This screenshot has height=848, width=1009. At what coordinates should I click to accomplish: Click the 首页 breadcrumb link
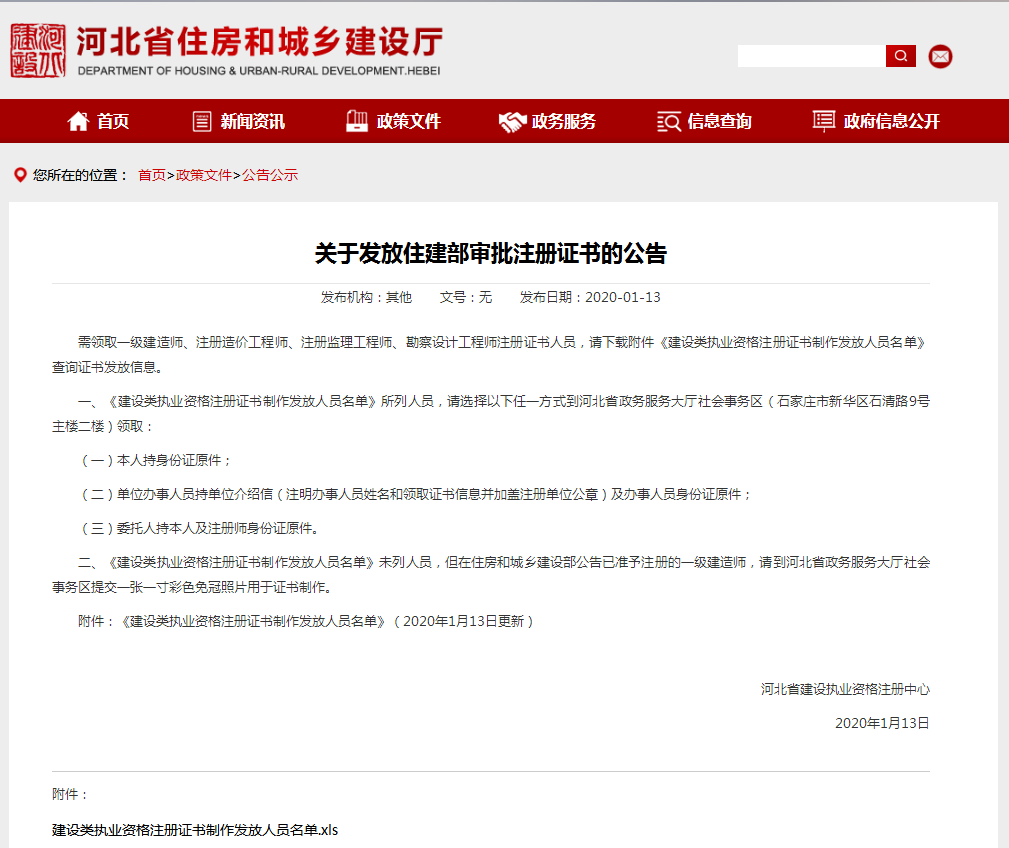(x=151, y=175)
